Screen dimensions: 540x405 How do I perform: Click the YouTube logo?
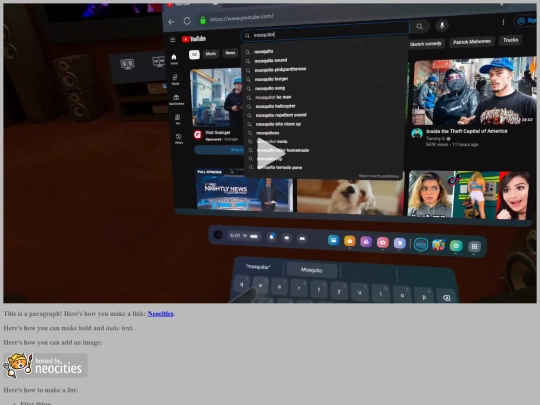tap(194, 39)
